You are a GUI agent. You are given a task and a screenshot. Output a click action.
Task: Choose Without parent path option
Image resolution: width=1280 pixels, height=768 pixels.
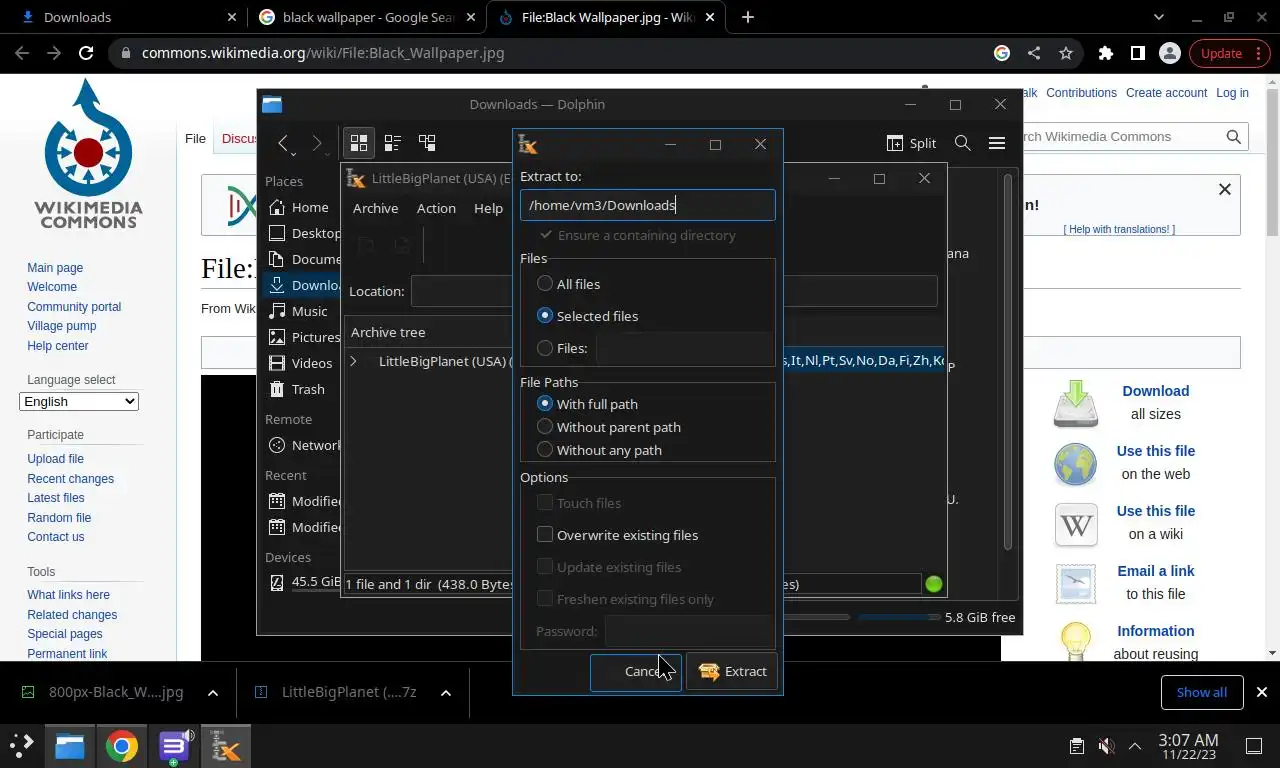pos(545,427)
